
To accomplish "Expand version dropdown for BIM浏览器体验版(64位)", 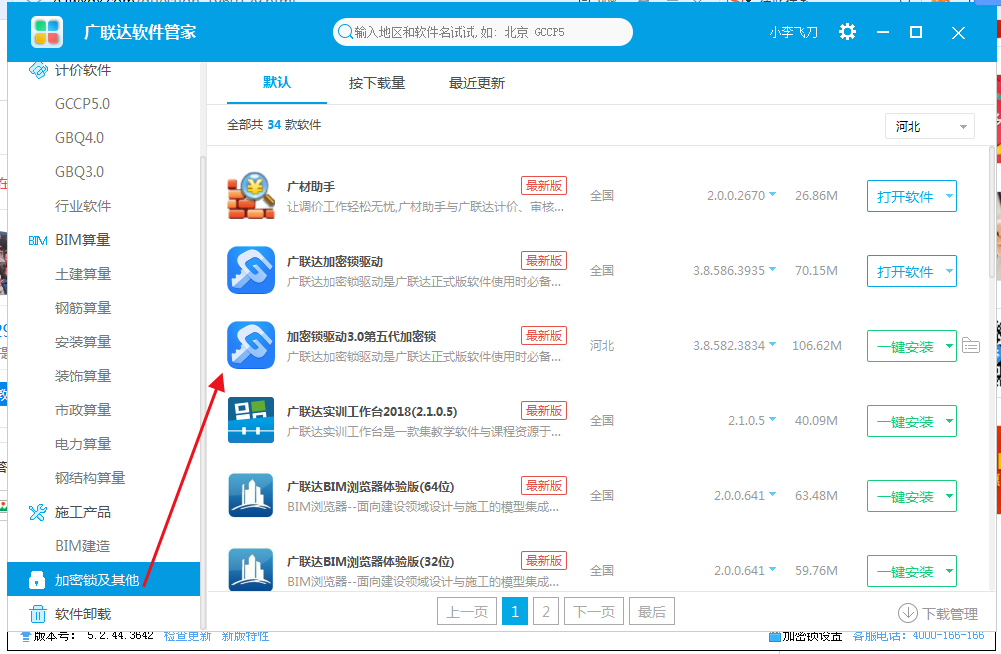I will [772, 494].
